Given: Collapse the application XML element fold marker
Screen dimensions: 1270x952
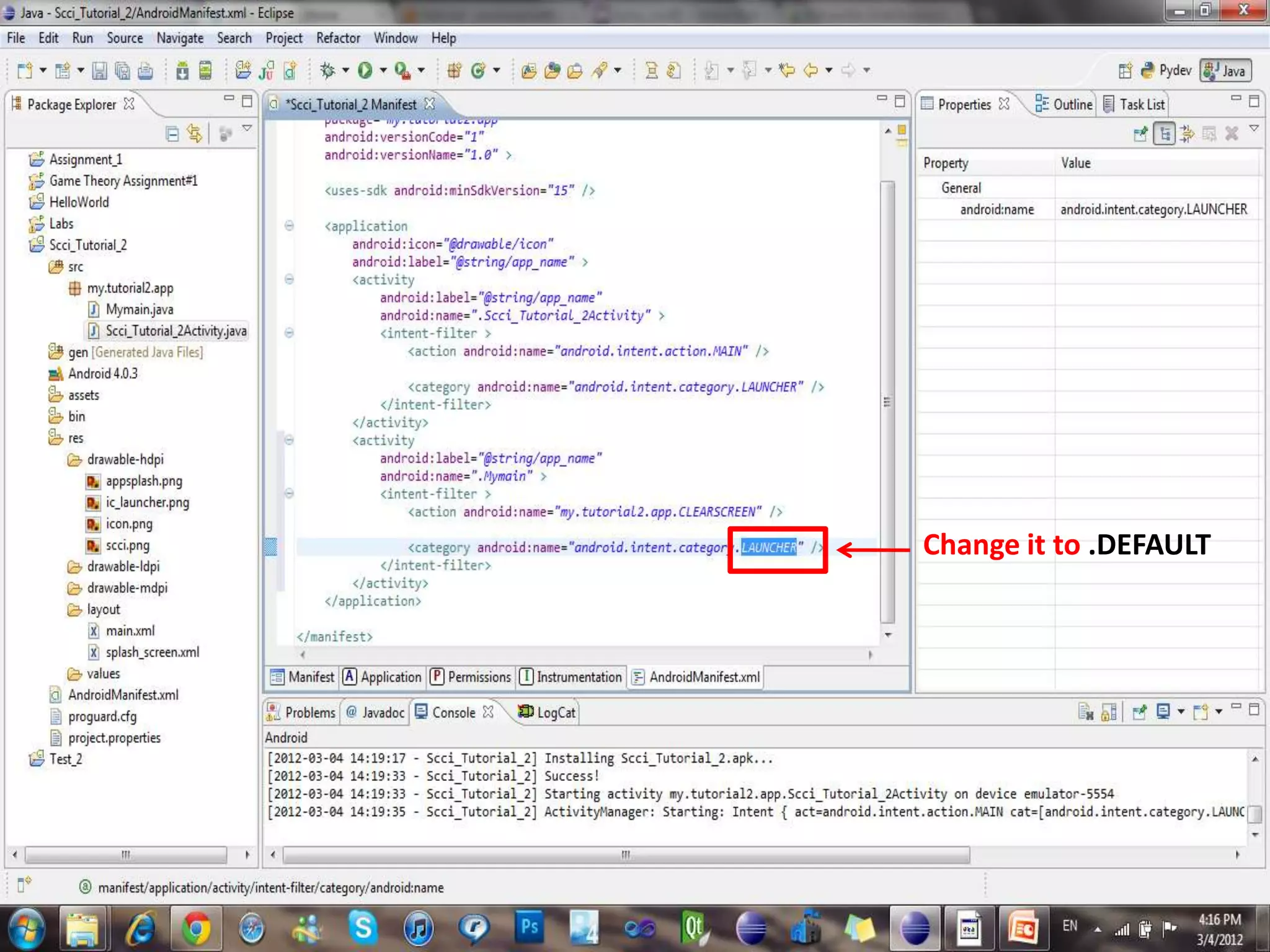Looking at the screenshot, I should point(289,226).
